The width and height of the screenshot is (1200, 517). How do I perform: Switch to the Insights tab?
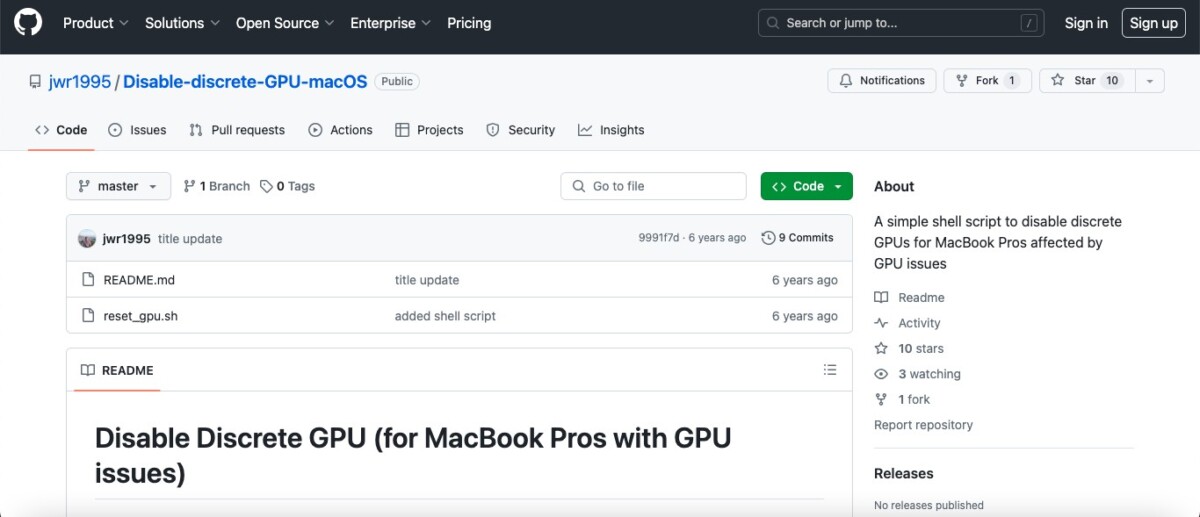611,130
